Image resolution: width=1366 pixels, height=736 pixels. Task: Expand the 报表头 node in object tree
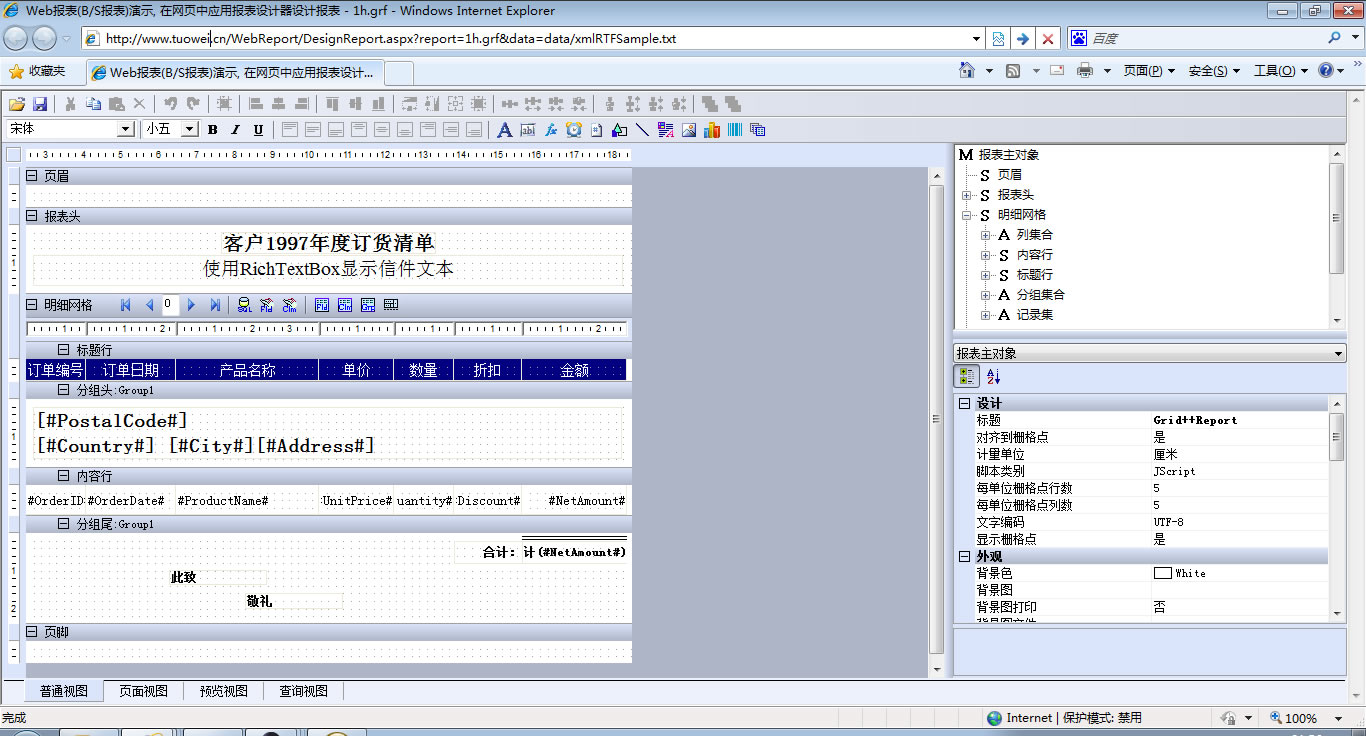[967, 195]
